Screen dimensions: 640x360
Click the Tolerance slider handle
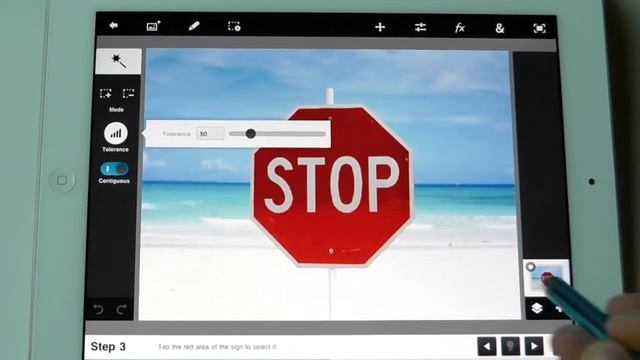[251, 133]
